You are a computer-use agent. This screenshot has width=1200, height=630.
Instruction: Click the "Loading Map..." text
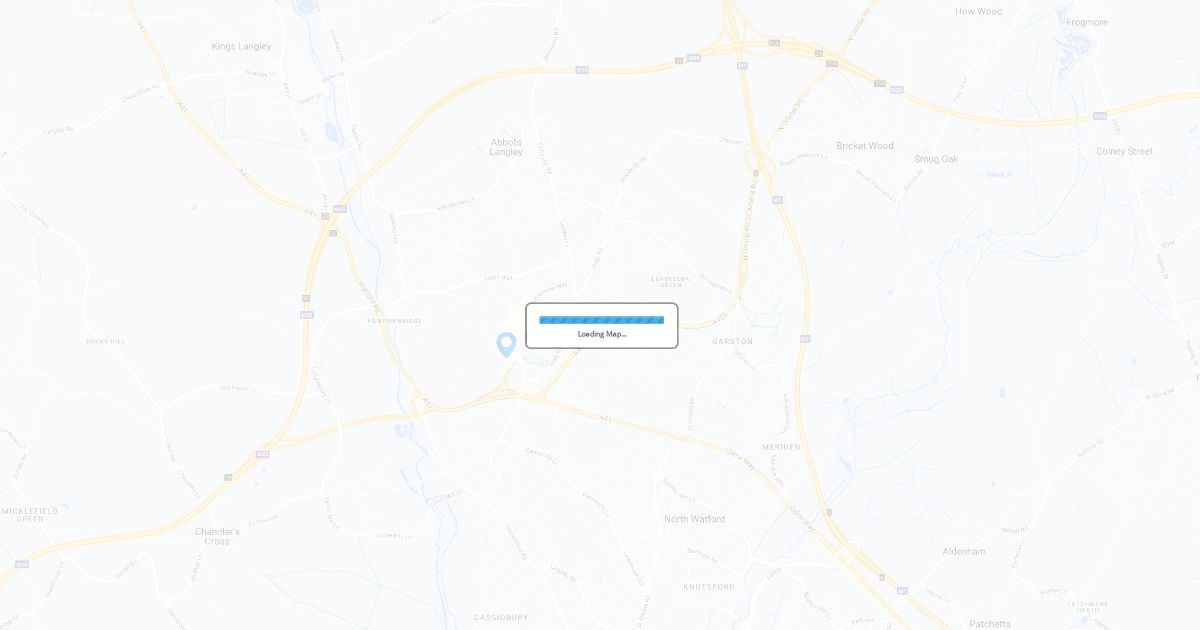coord(602,334)
